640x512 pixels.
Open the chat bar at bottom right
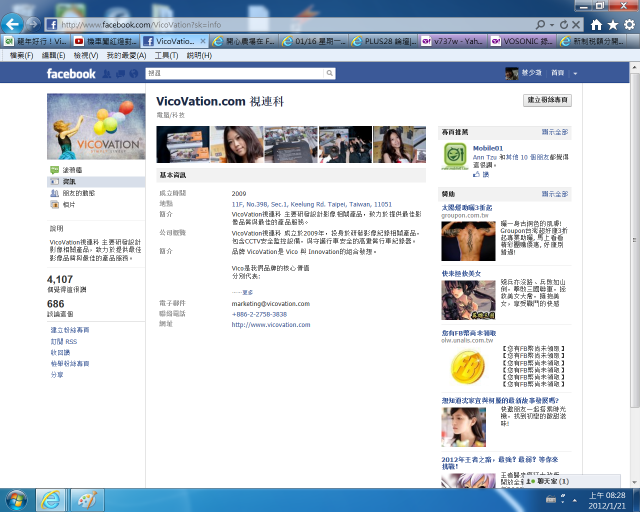coord(572,481)
